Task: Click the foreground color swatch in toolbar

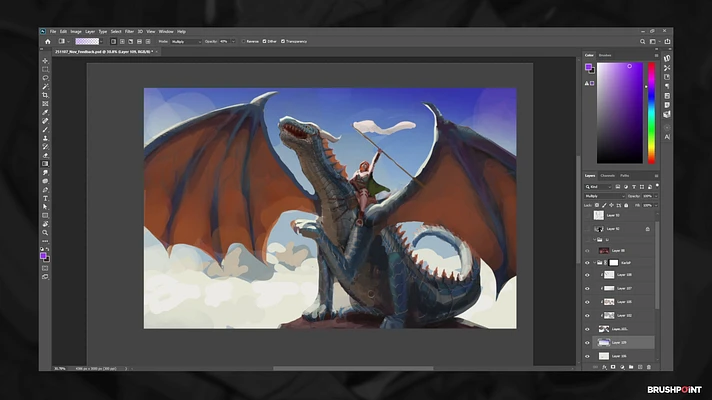Action: (x=43, y=256)
